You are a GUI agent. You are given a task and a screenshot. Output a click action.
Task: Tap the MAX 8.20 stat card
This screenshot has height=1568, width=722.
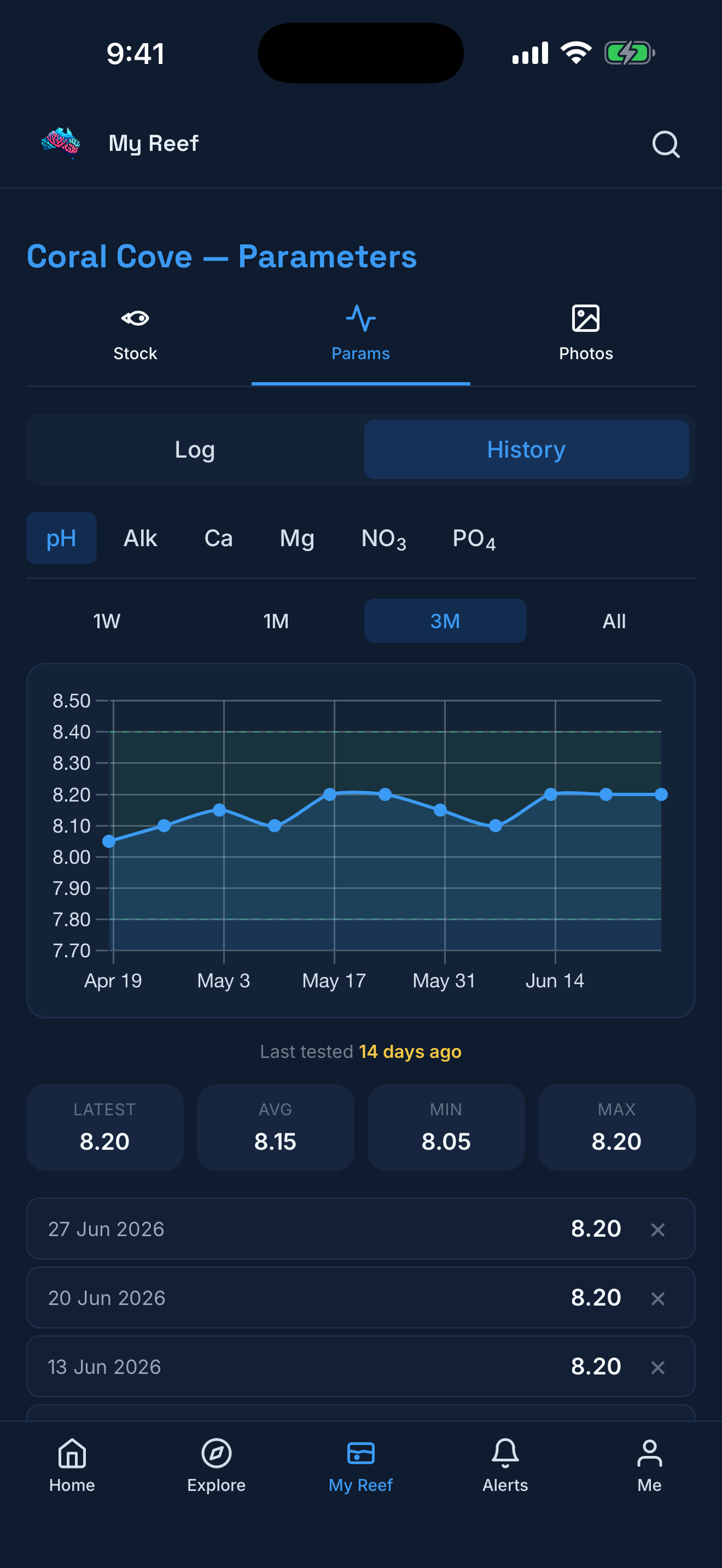[616, 1127]
